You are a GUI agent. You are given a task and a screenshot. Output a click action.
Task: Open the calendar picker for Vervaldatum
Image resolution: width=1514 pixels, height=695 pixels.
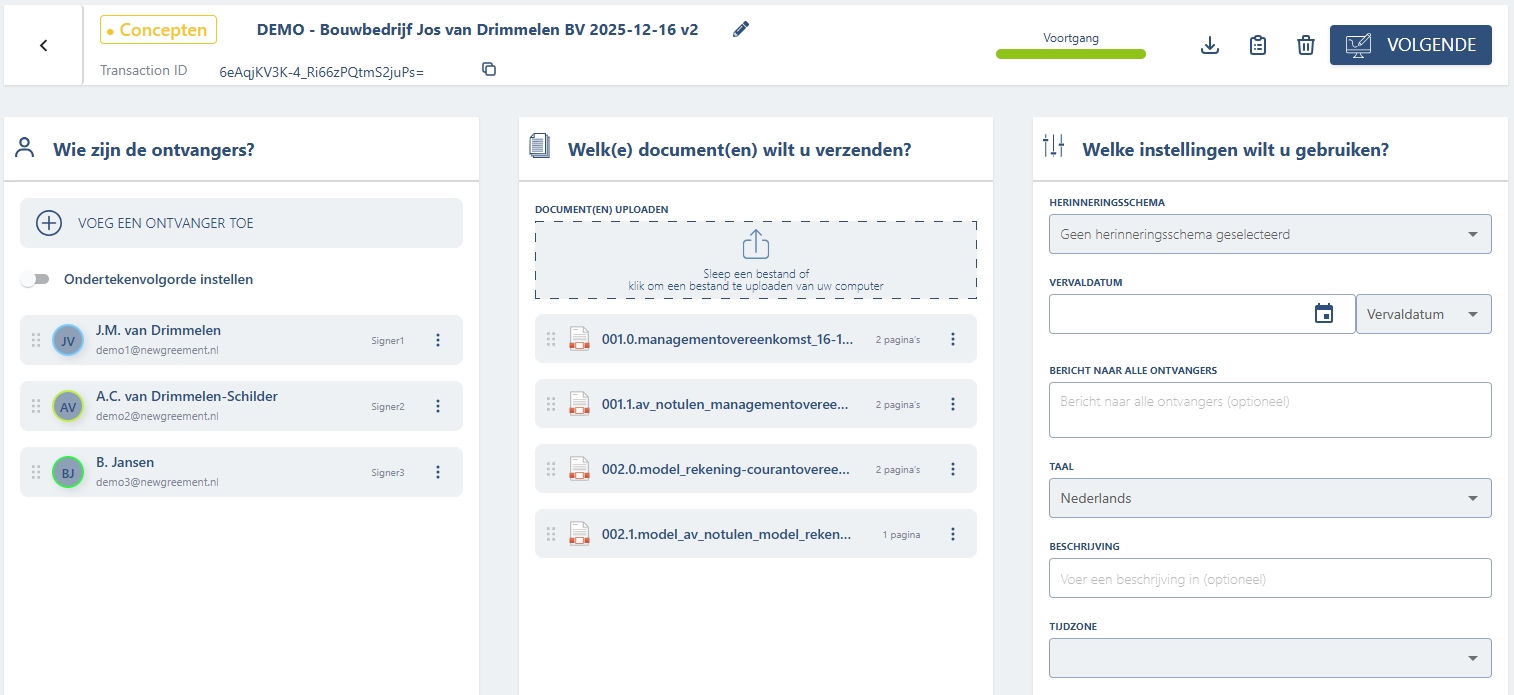pos(1324,314)
